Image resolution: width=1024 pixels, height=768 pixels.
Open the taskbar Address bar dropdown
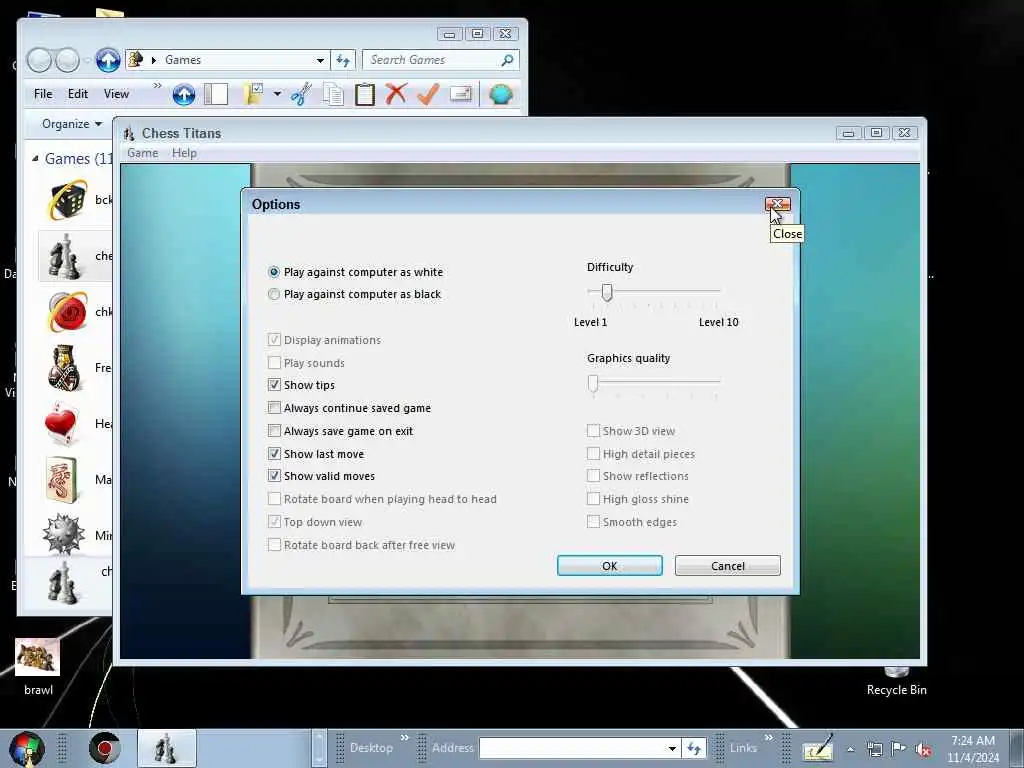(x=672, y=748)
